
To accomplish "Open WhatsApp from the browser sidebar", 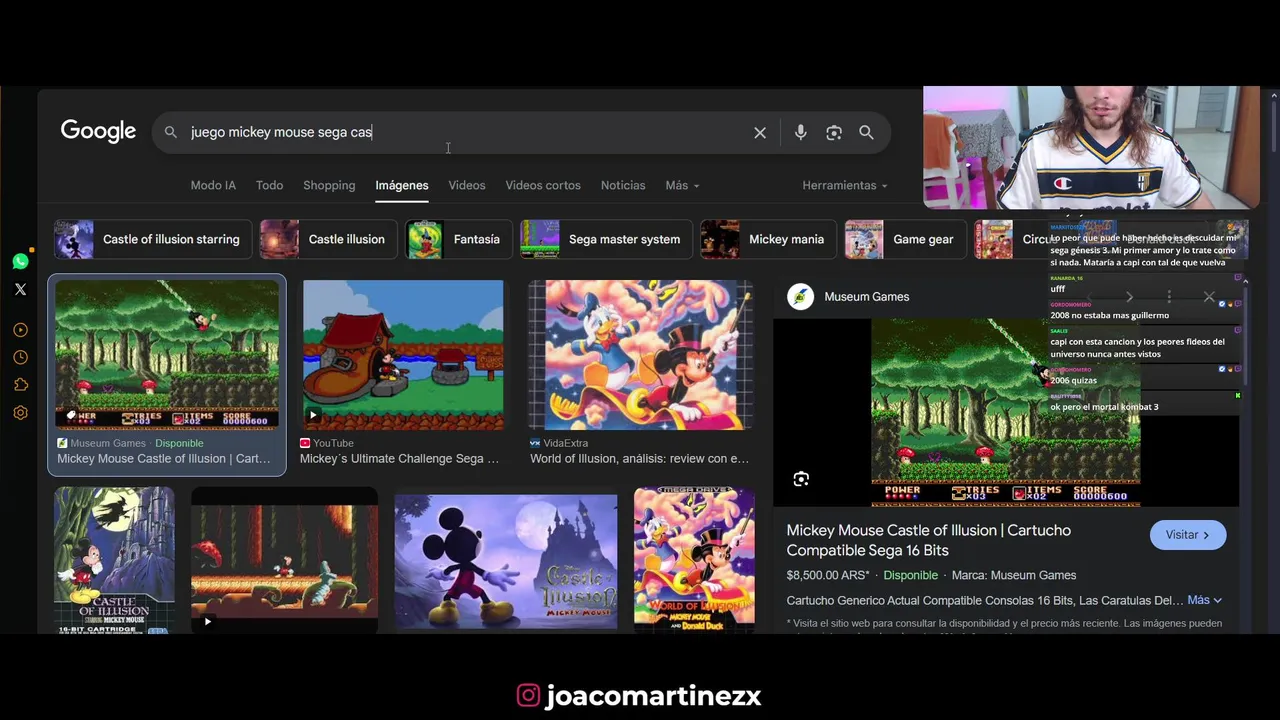I will (20, 262).
